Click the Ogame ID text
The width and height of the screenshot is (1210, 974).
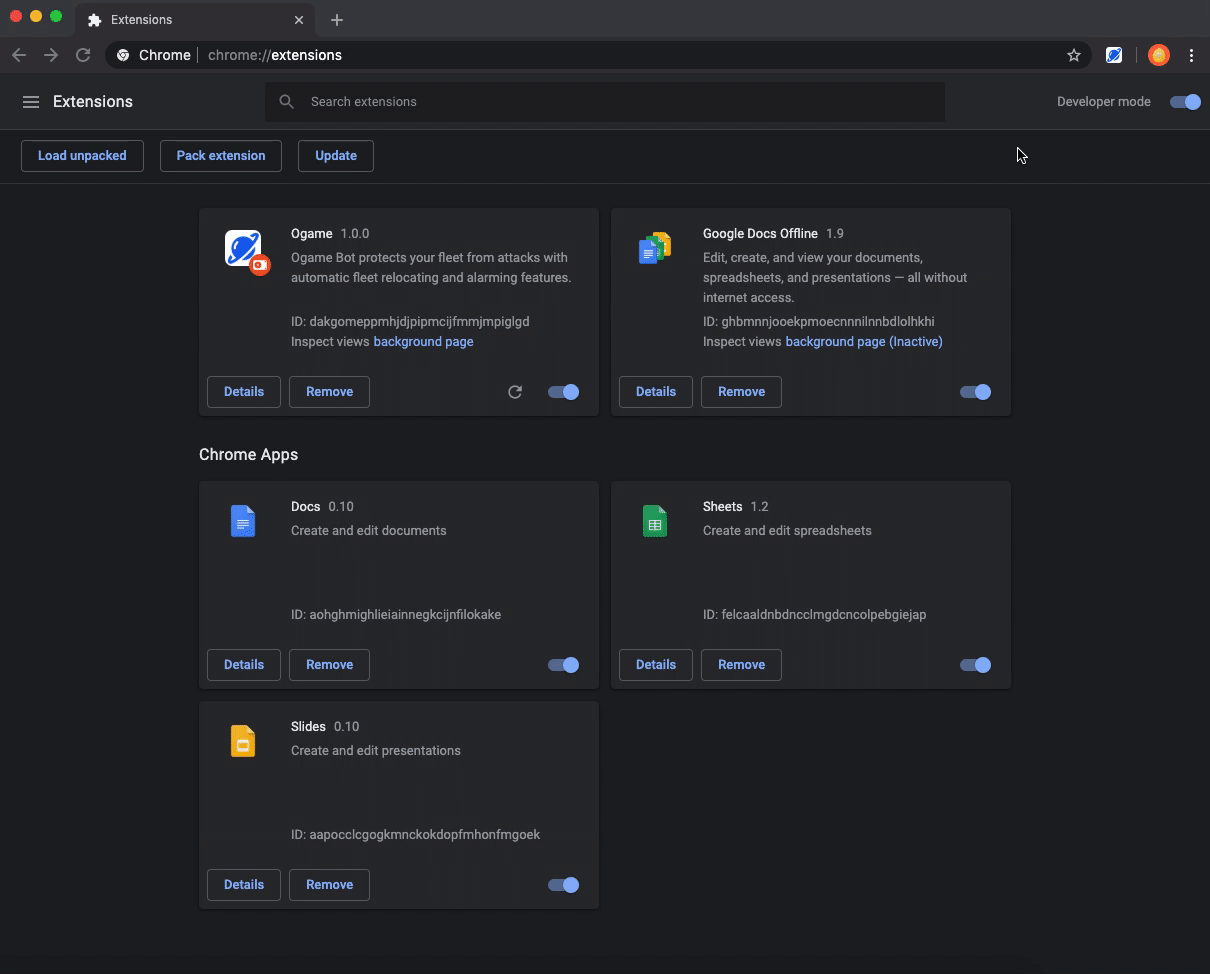[x=410, y=322]
